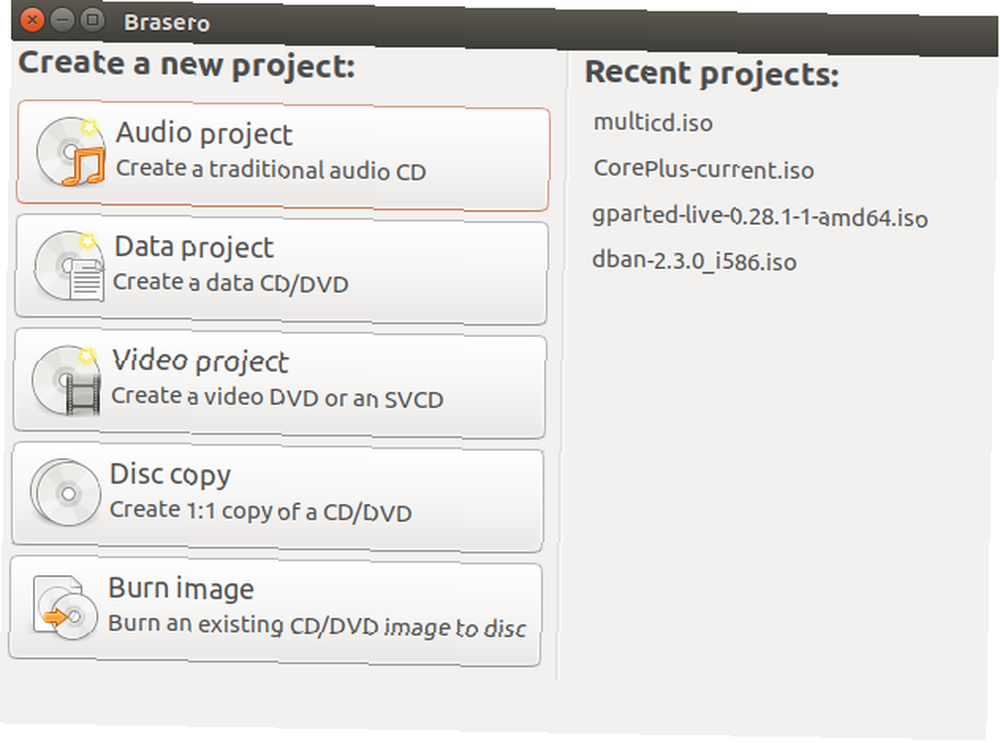
Task: Click 'Create a data CD/DVD' description text
Action: click(231, 283)
